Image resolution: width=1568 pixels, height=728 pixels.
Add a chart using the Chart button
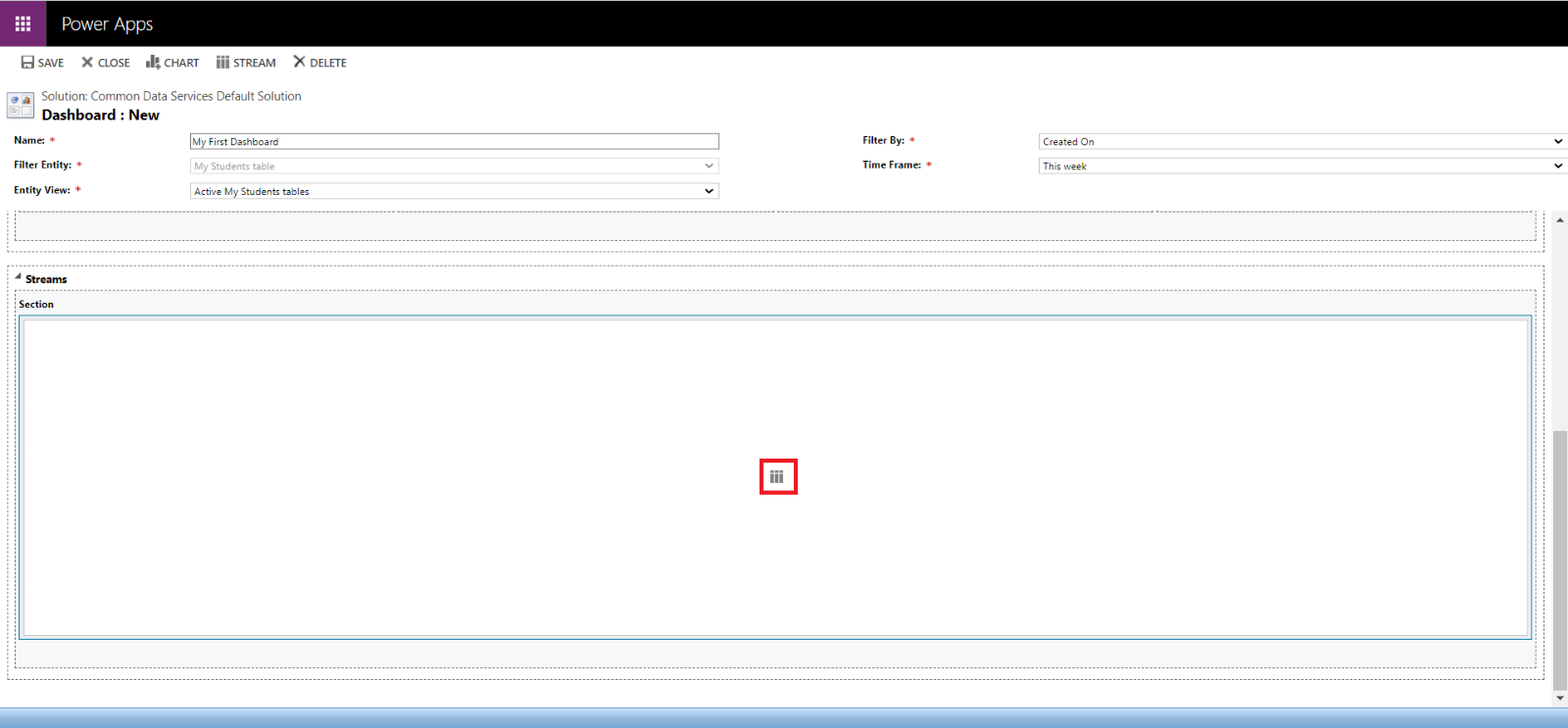click(x=172, y=63)
